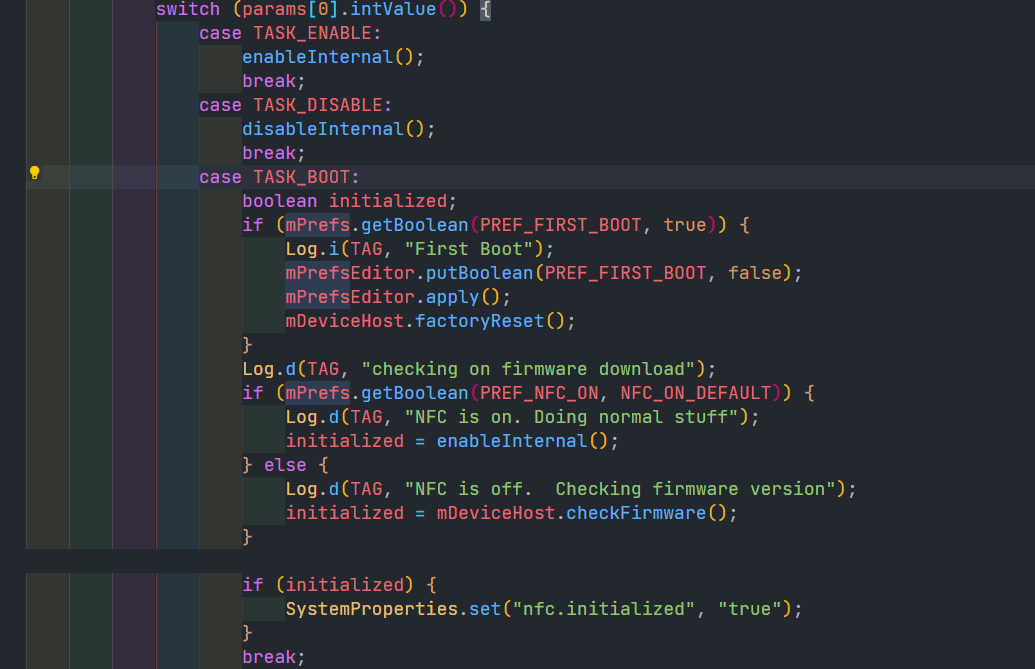This screenshot has height=669, width=1035.
Task: Click the factoryReset method call
Action: click(479, 321)
